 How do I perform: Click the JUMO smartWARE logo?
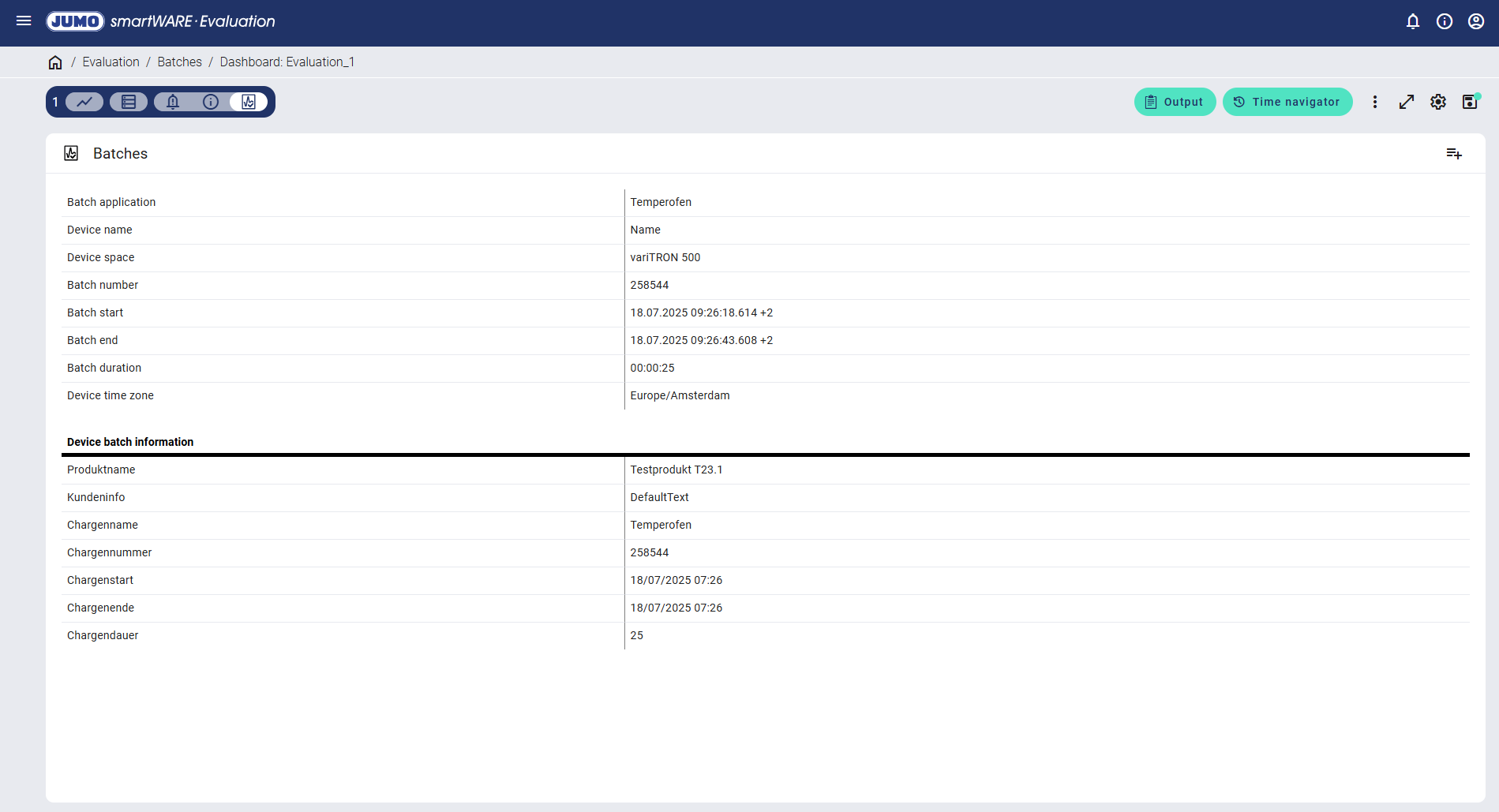[161, 21]
